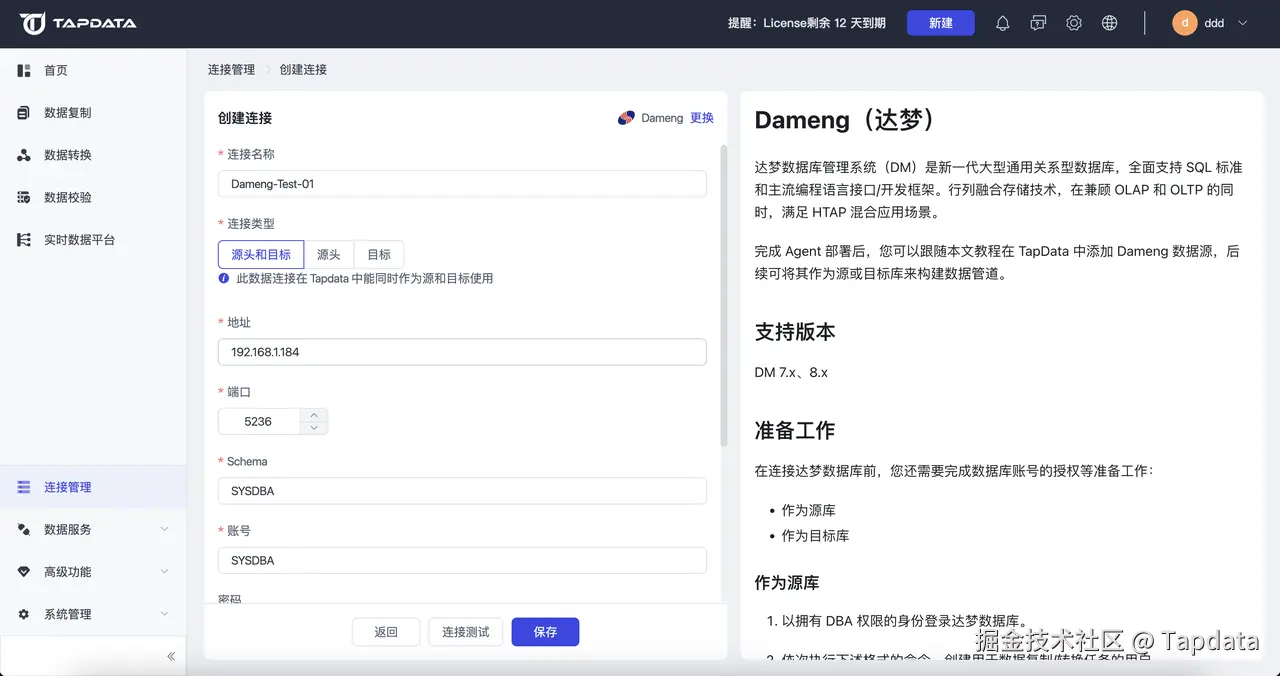Open the language globe icon
This screenshot has height=676, width=1280.
pyautogui.click(x=1109, y=23)
